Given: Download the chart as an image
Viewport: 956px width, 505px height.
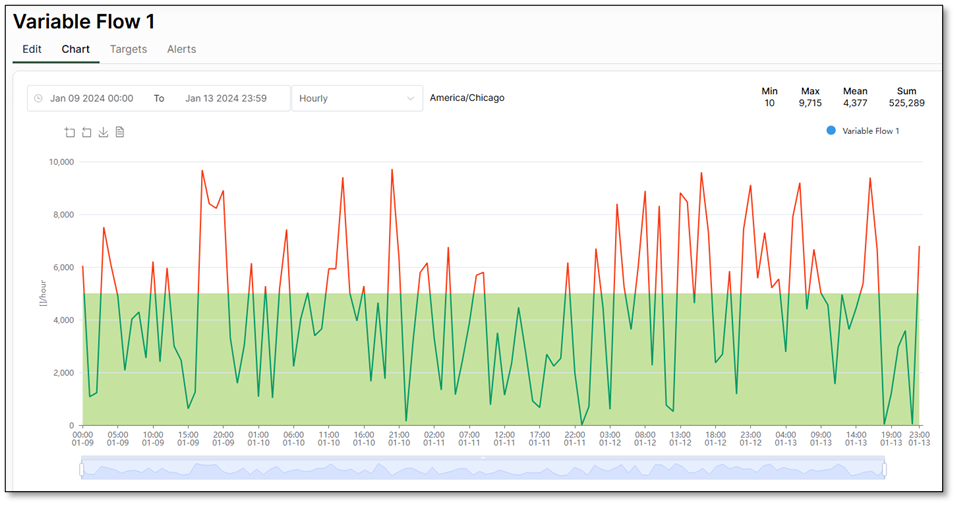Looking at the screenshot, I should click(x=103, y=132).
